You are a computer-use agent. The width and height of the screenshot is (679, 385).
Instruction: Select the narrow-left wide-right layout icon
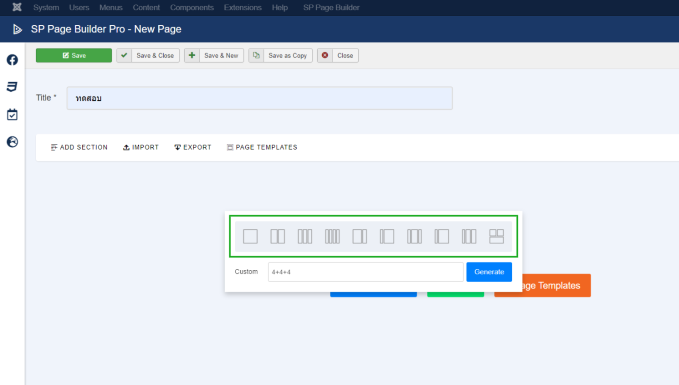[x=387, y=236]
